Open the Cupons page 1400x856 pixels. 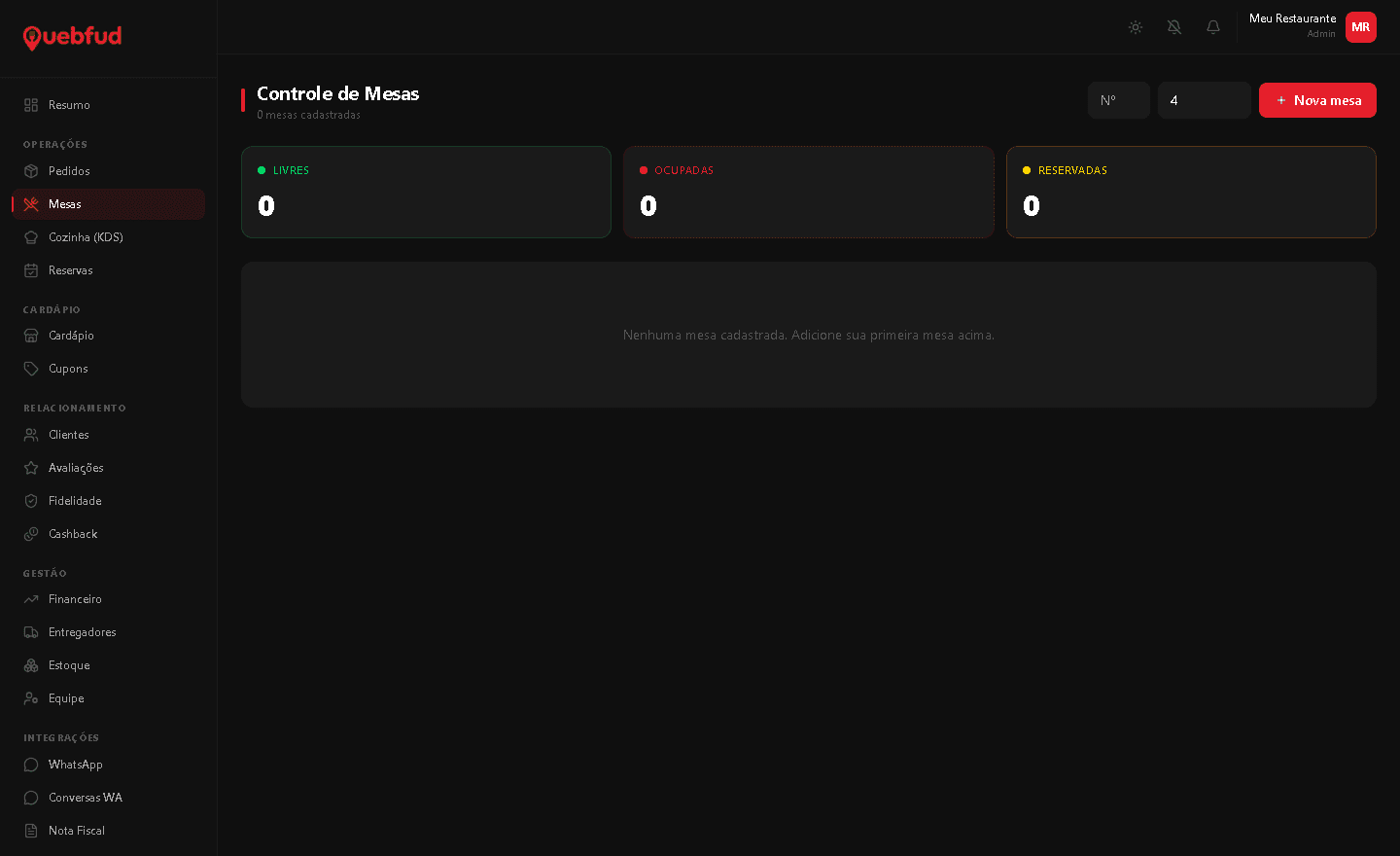coord(108,369)
